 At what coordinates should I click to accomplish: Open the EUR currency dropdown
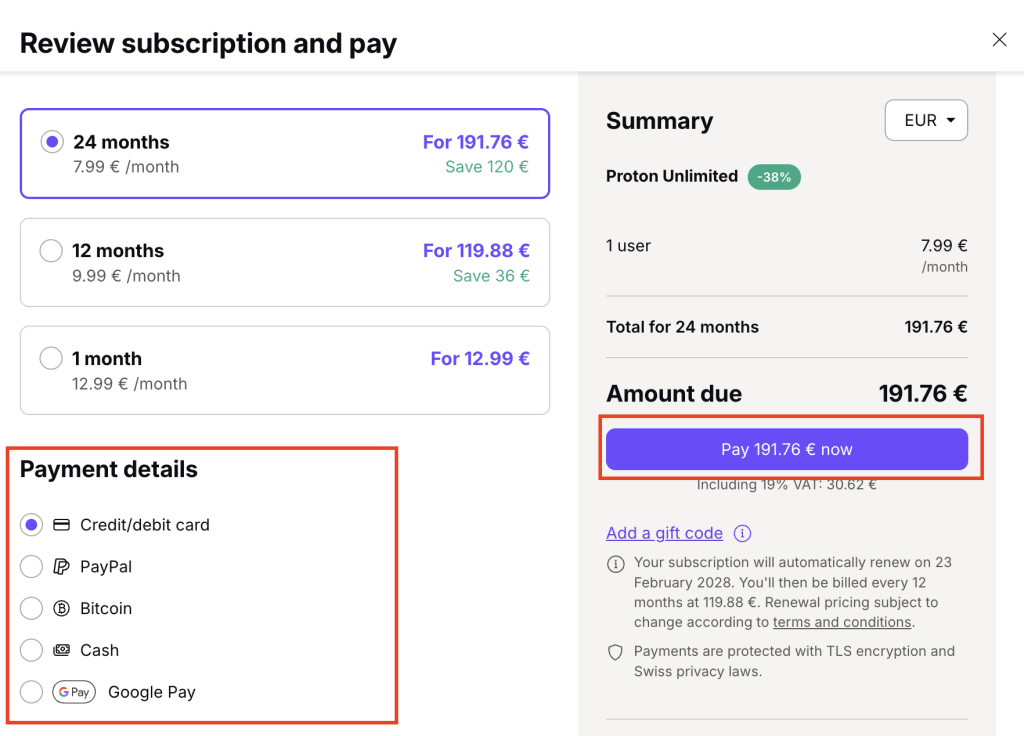926,119
